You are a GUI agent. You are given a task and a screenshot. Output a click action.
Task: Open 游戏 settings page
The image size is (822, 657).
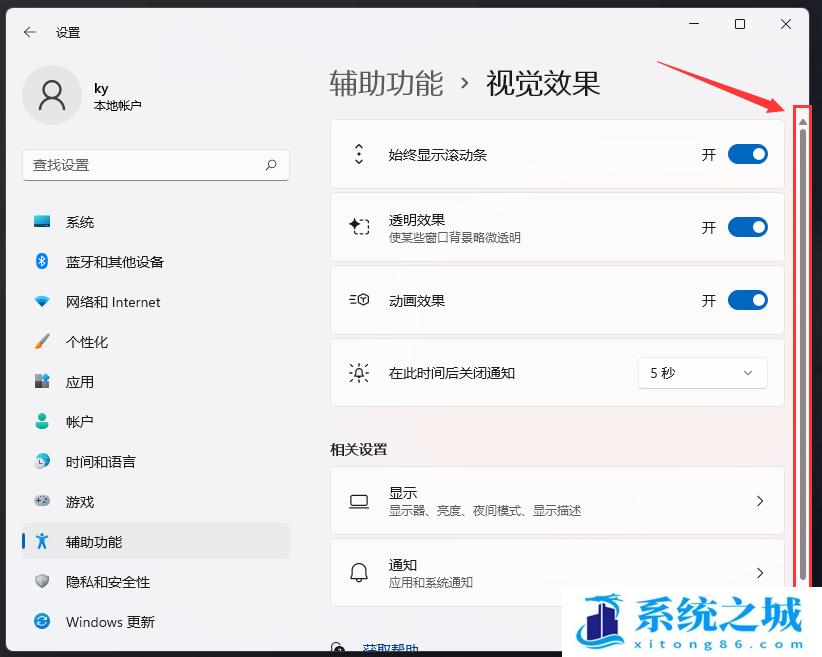pos(79,502)
